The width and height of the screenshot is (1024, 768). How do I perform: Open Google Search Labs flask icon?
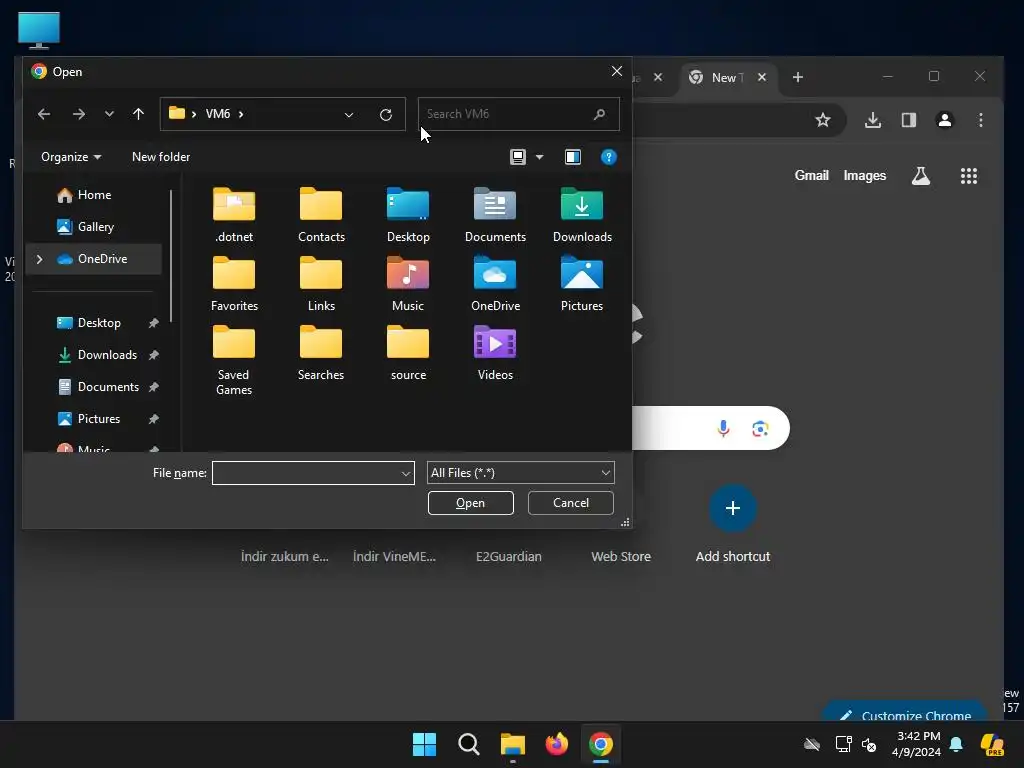tap(921, 176)
